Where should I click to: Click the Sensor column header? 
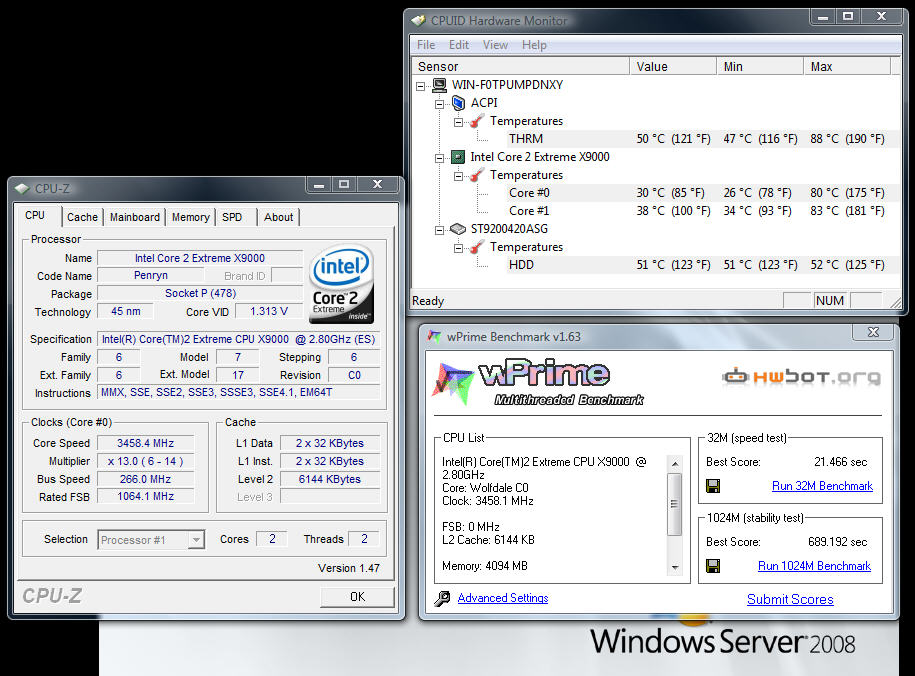(x=521, y=67)
